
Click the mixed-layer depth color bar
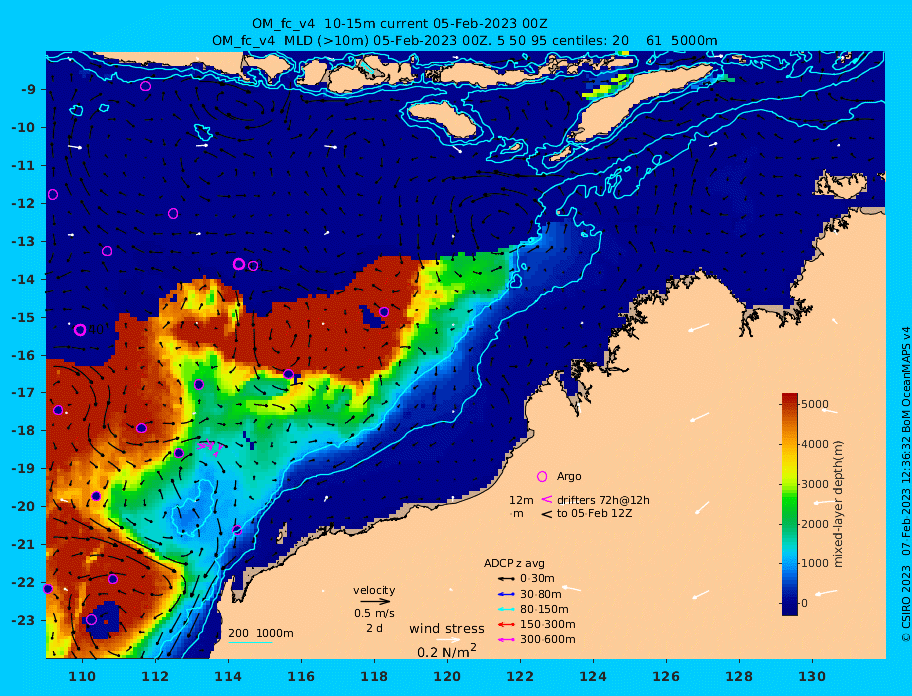[x=790, y=504]
